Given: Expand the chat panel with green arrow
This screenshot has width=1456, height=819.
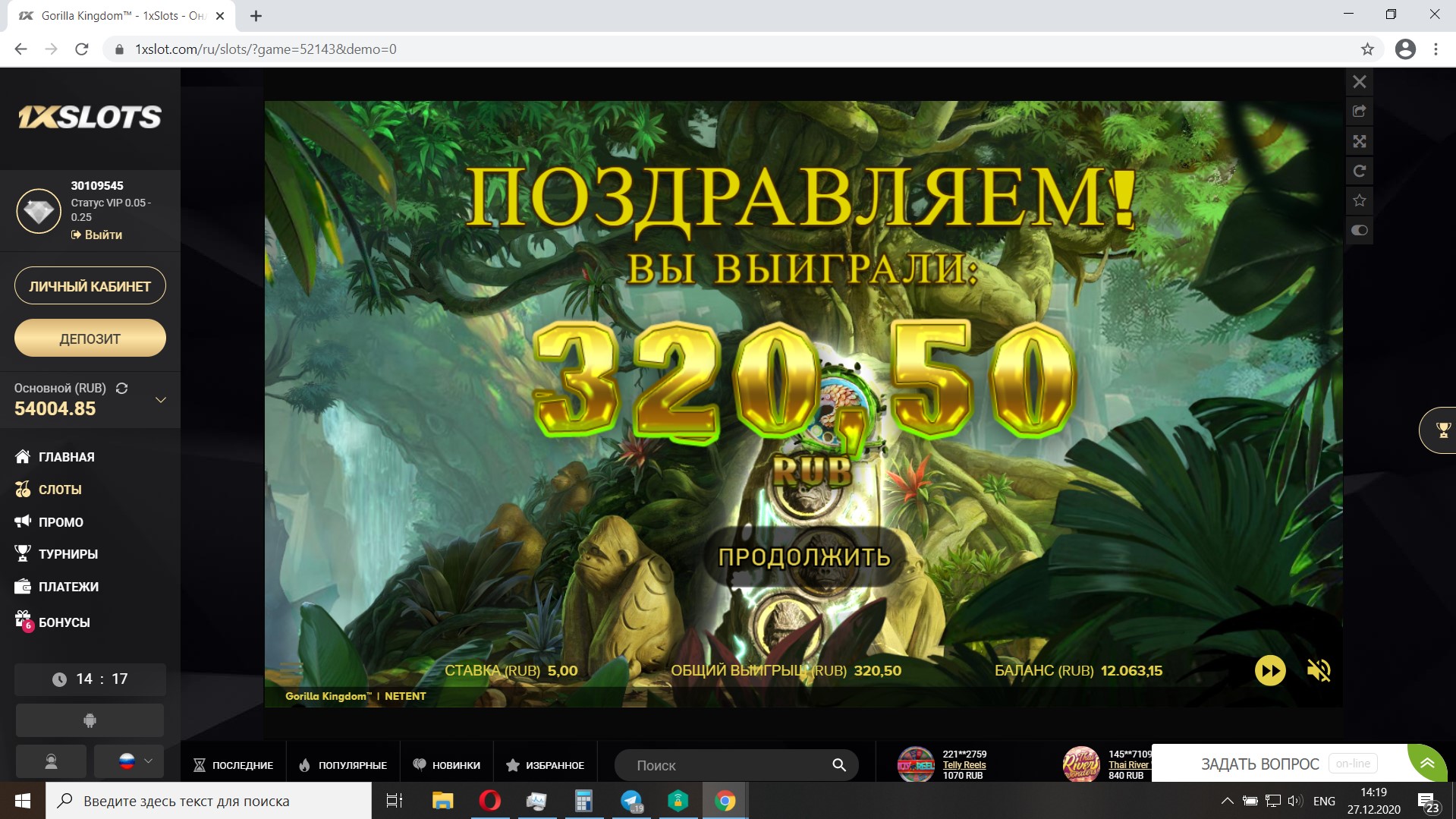Looking at the screenshot, I should [1427, 763].
